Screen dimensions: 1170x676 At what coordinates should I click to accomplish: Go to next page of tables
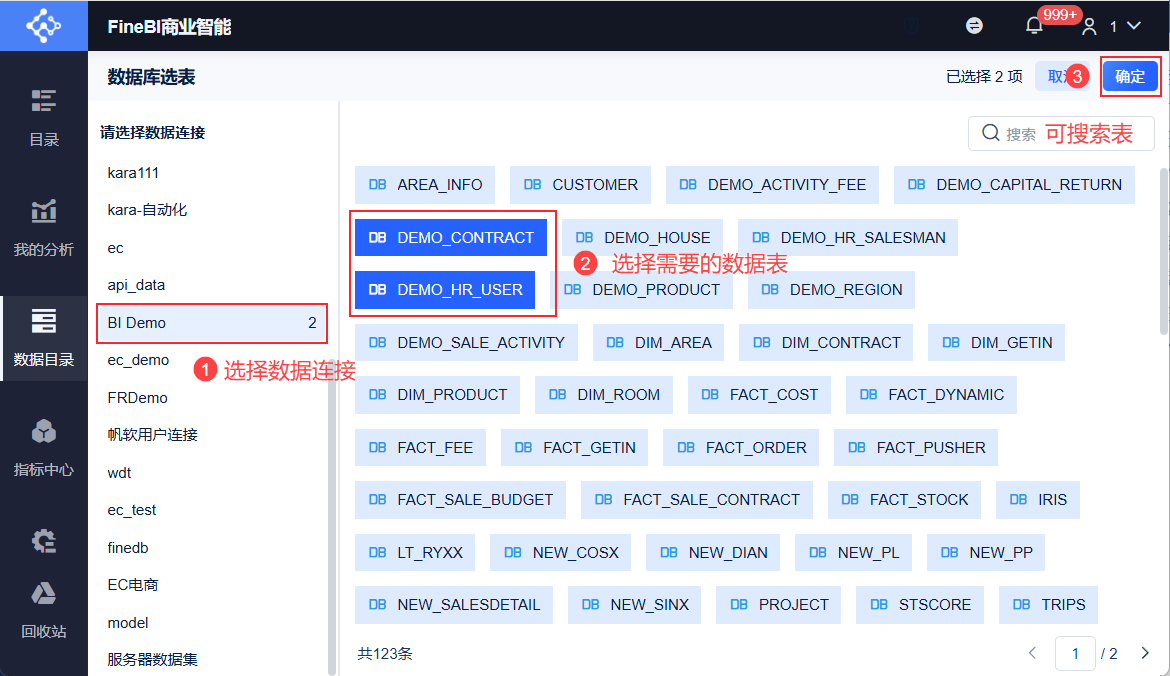[x=1145, y=653]
